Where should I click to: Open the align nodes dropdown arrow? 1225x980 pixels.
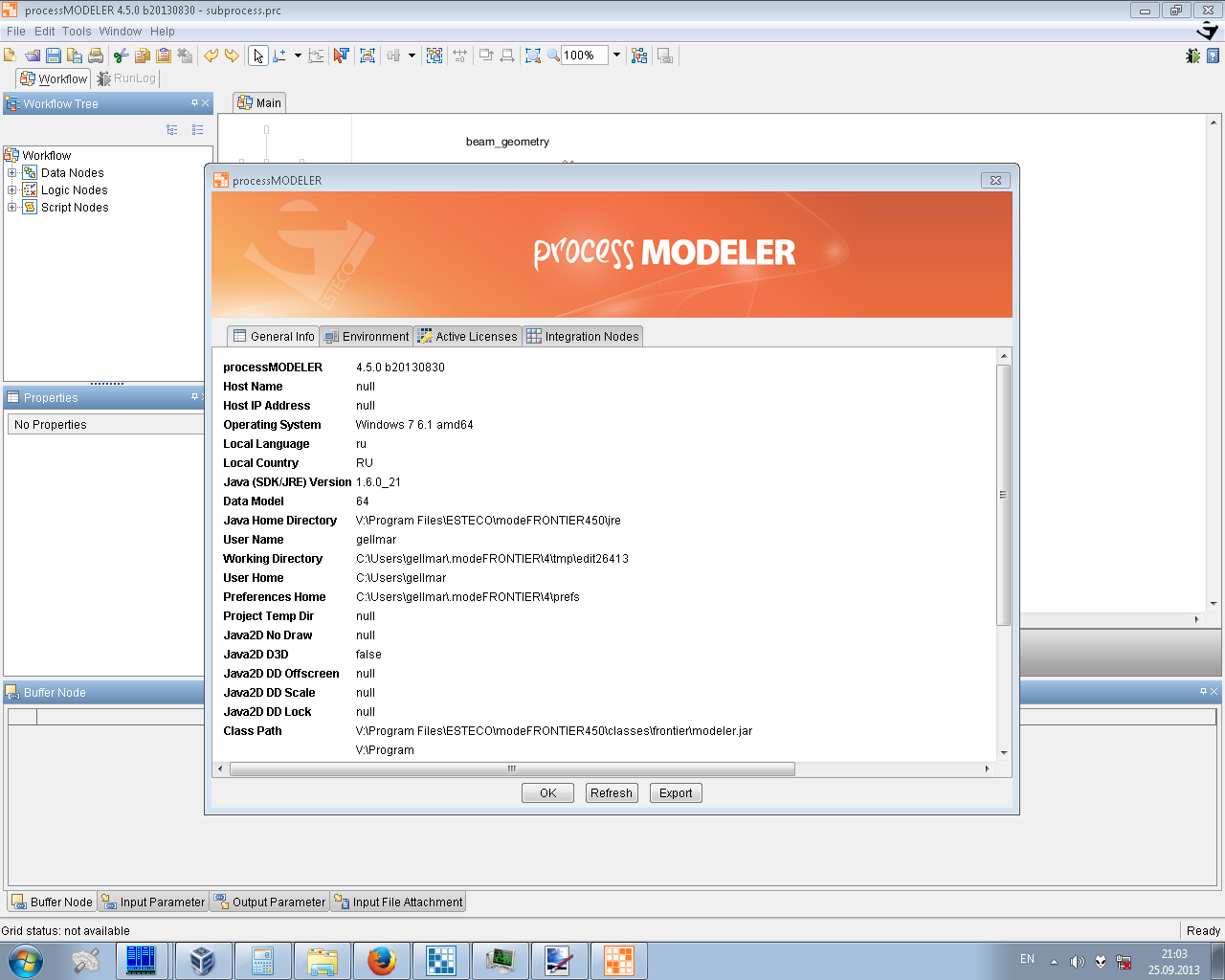click(412, 56)
